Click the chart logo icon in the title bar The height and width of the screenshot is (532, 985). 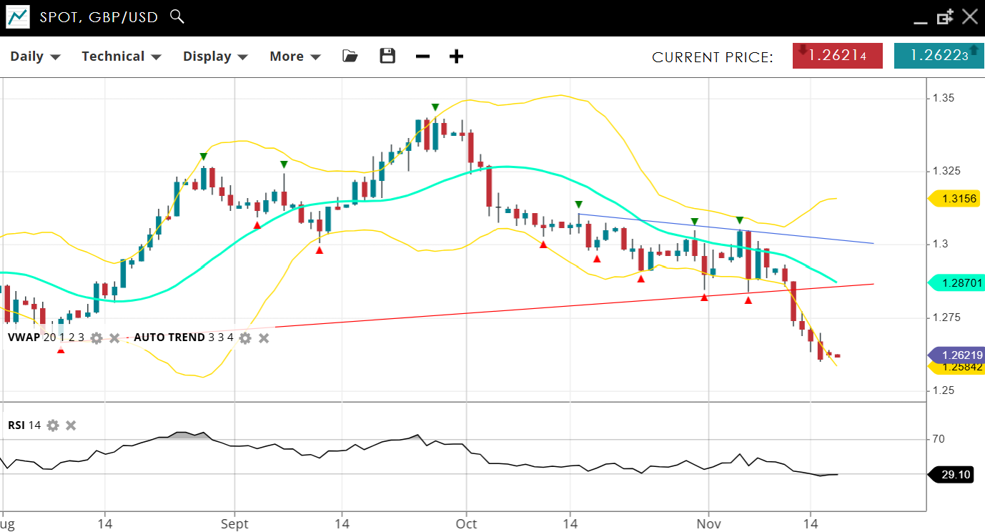click(x=18, y=17)
